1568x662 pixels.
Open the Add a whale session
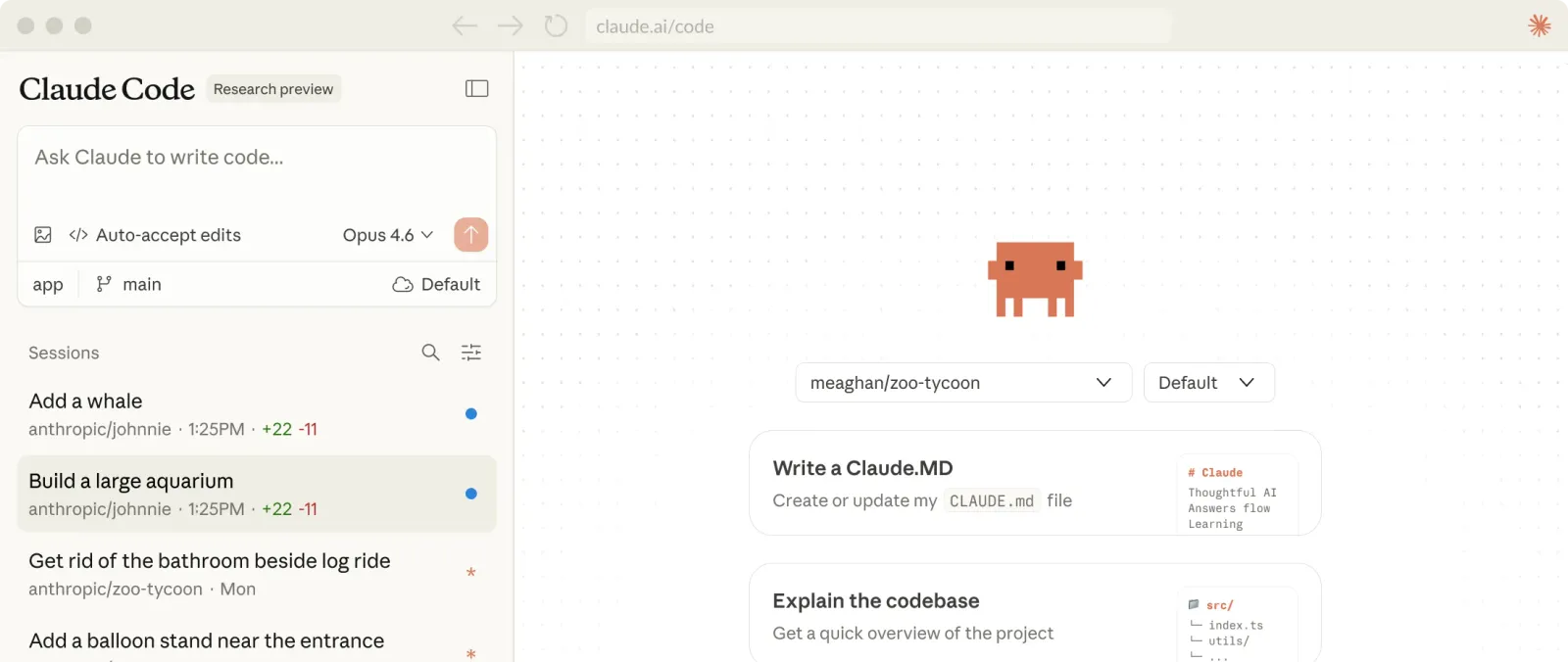257,414
